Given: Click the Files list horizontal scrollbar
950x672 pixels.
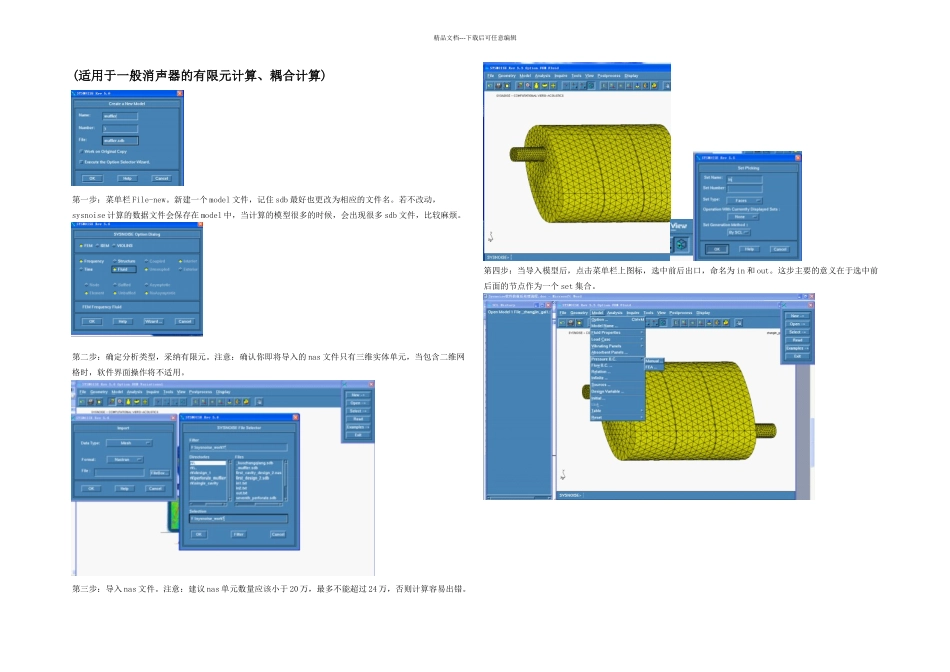Looking at the screenshot, I should 259,504.
